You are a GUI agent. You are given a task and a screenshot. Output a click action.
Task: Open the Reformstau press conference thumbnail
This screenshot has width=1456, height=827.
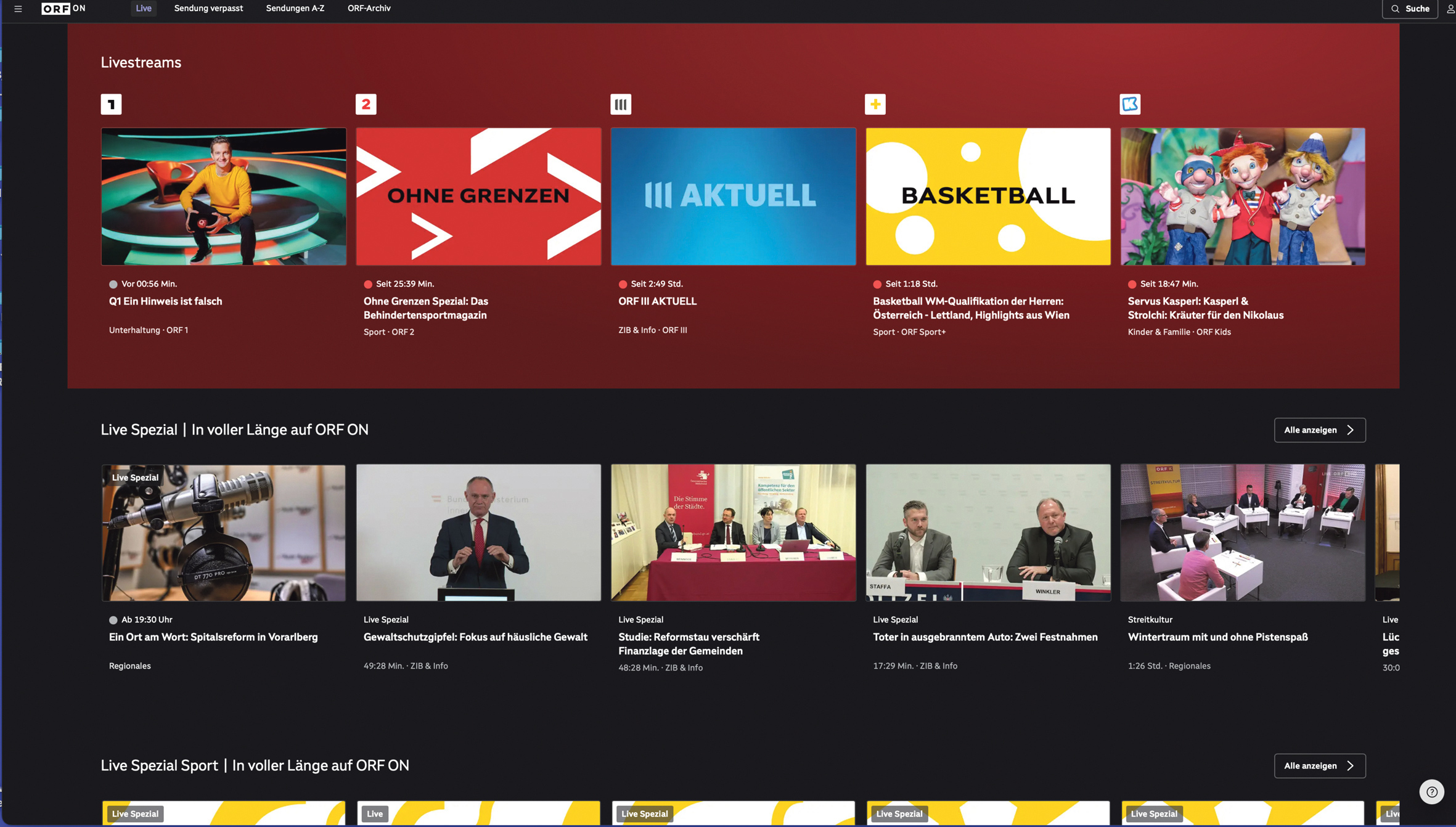pos(734,533)
